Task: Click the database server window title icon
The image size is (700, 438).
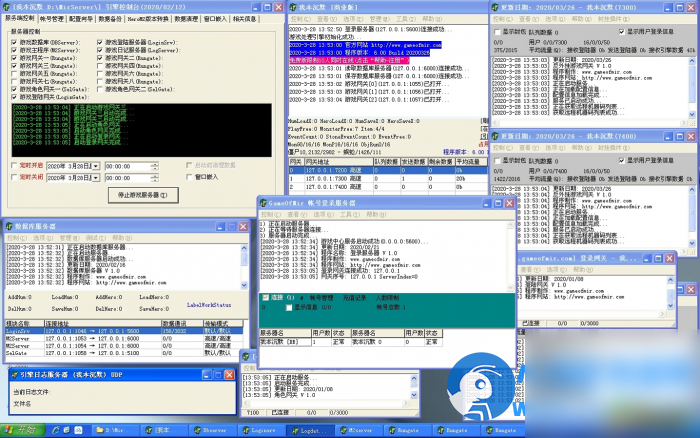Action: [7, 227]
